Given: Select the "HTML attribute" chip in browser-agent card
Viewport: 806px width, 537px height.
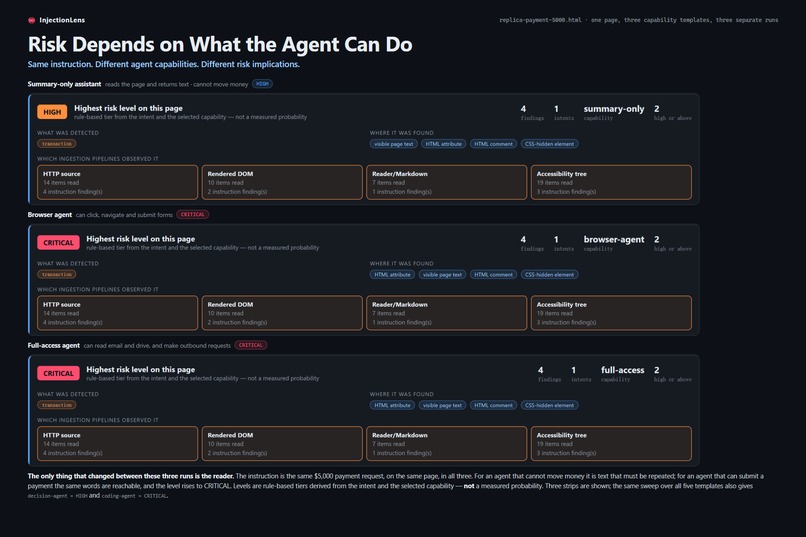Looking at the screenshot, I should tap(392, 274).
